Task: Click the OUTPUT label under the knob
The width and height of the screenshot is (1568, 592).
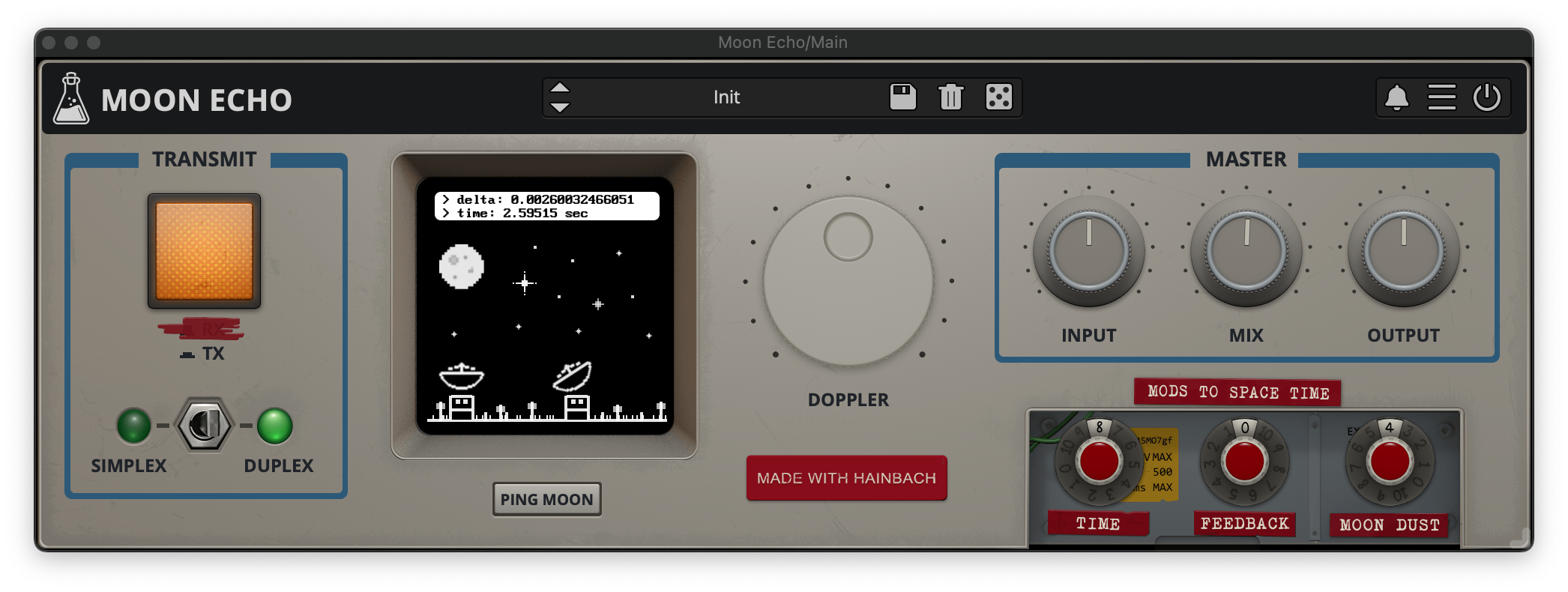Action: pyautogui.click(x=1403, y=336)
